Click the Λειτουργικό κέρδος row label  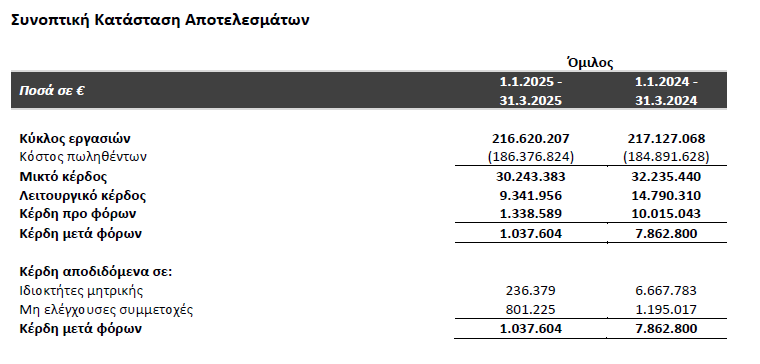pos(82,196)
